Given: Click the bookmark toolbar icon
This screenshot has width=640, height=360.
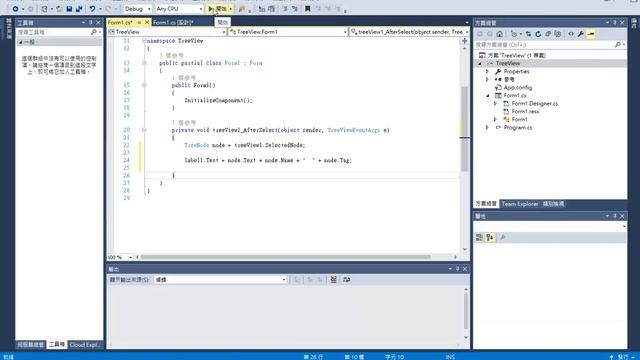Looking at the screenshot, I should (308, 9).
